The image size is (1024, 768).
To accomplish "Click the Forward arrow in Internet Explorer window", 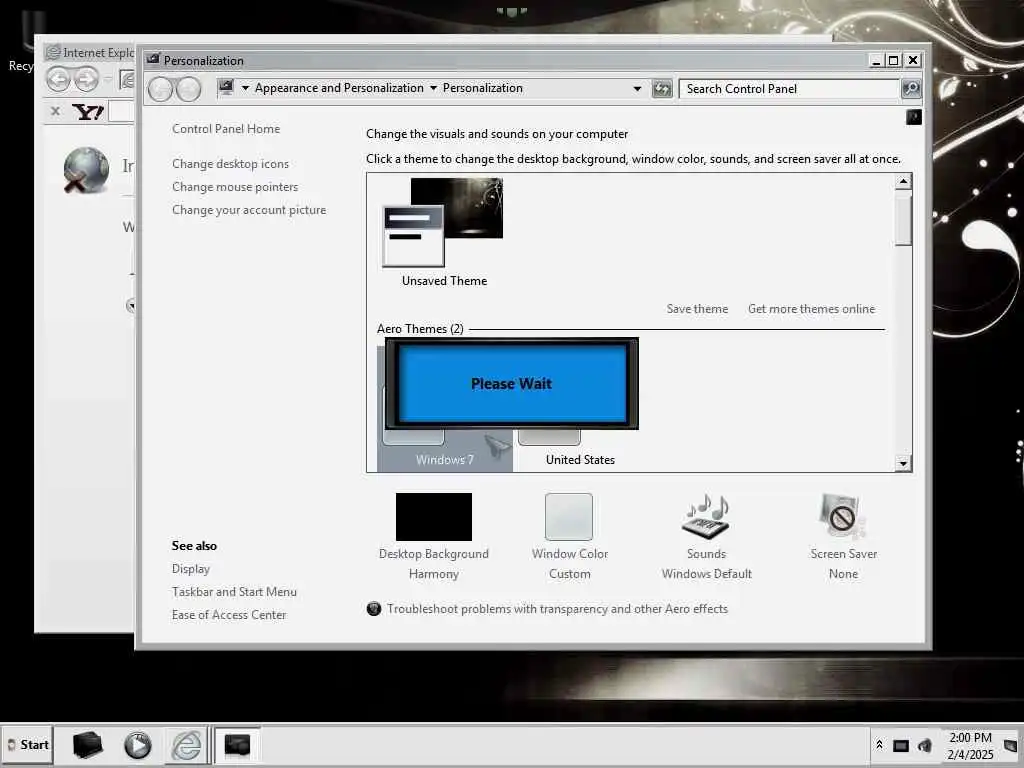I will pos(86,80).
